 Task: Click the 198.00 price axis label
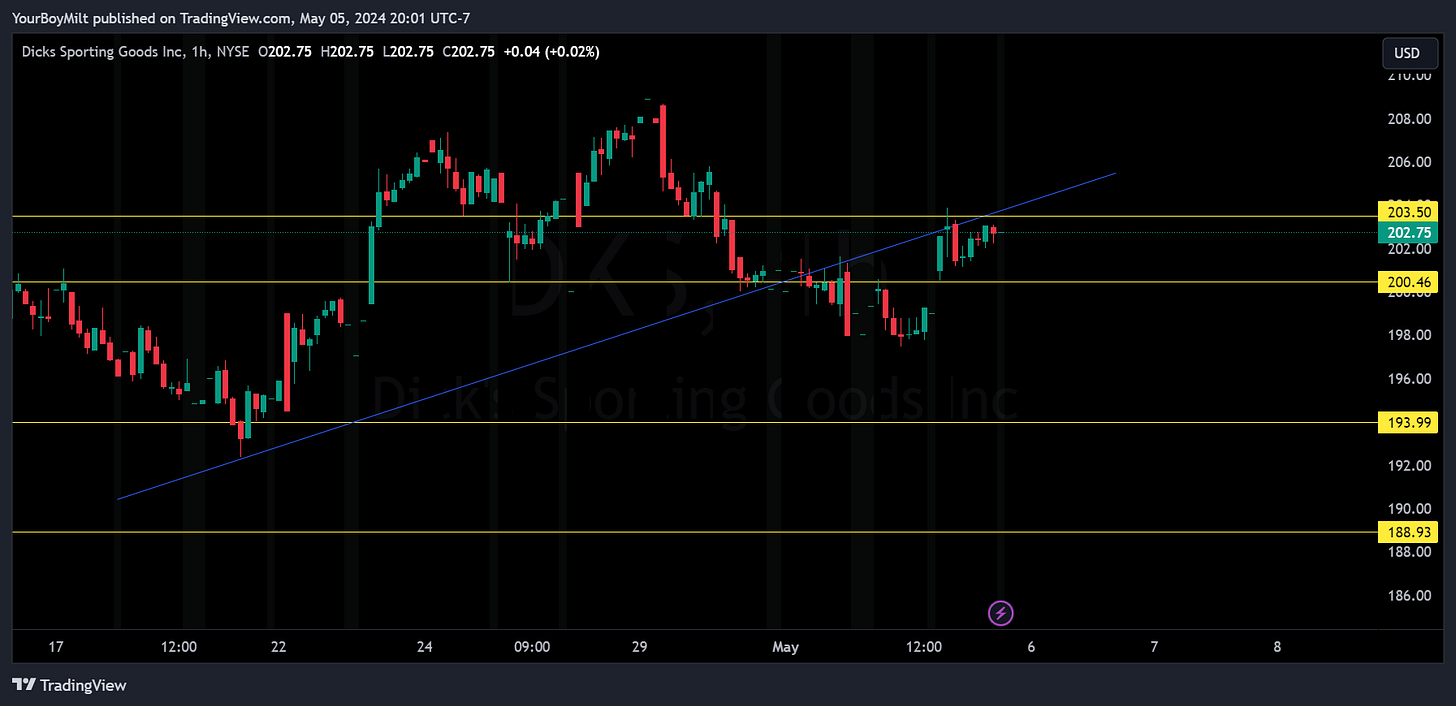(1409, 335)
